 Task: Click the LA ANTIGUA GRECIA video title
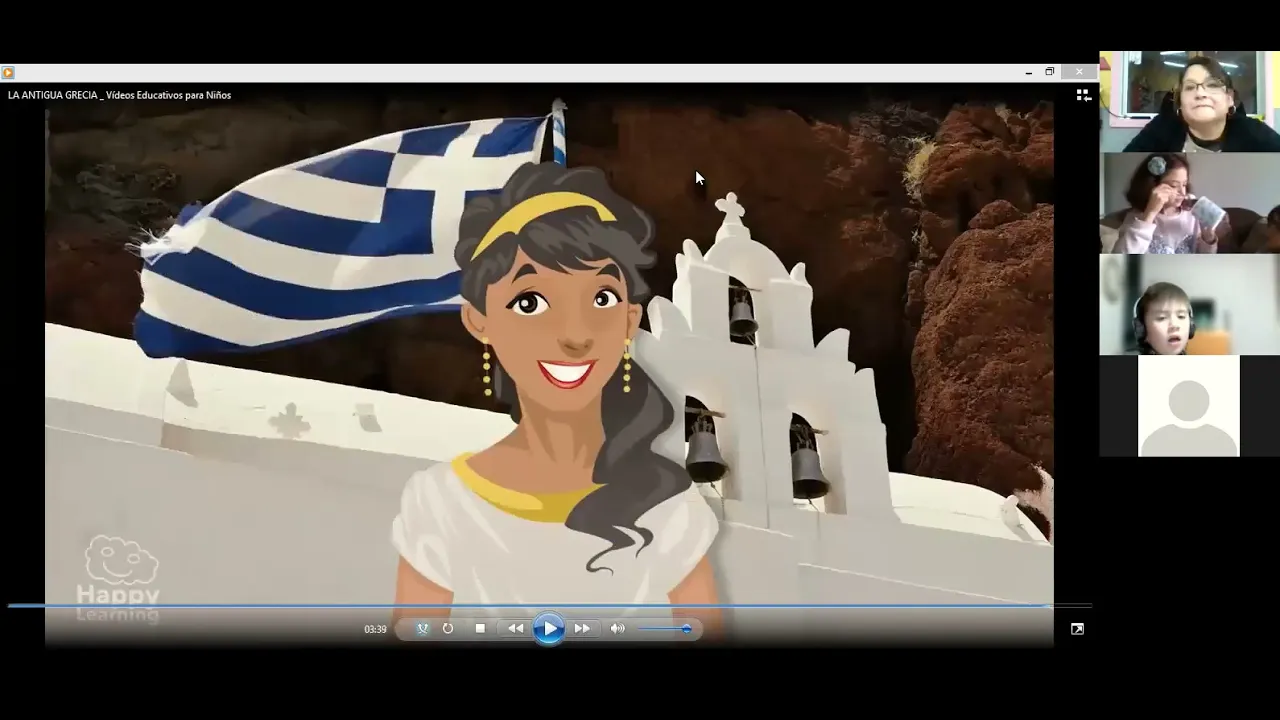coord(119,95)
